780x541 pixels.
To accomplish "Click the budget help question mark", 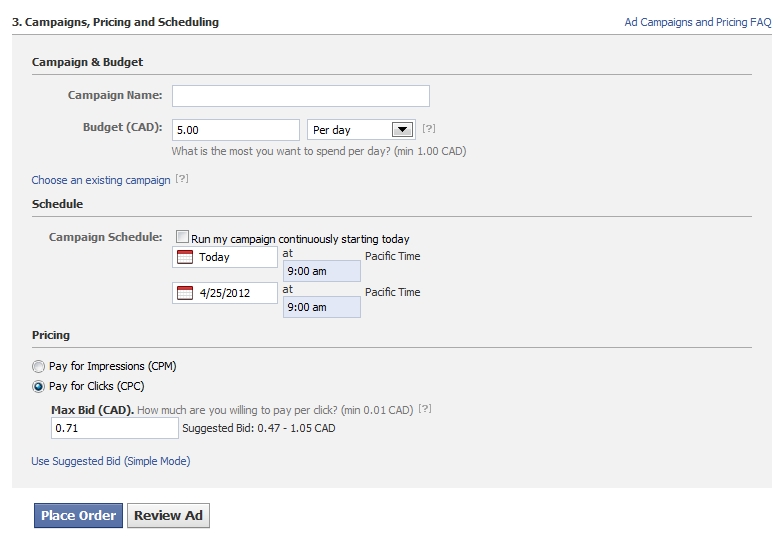I will pyautogui.click(x=429, y=128).
